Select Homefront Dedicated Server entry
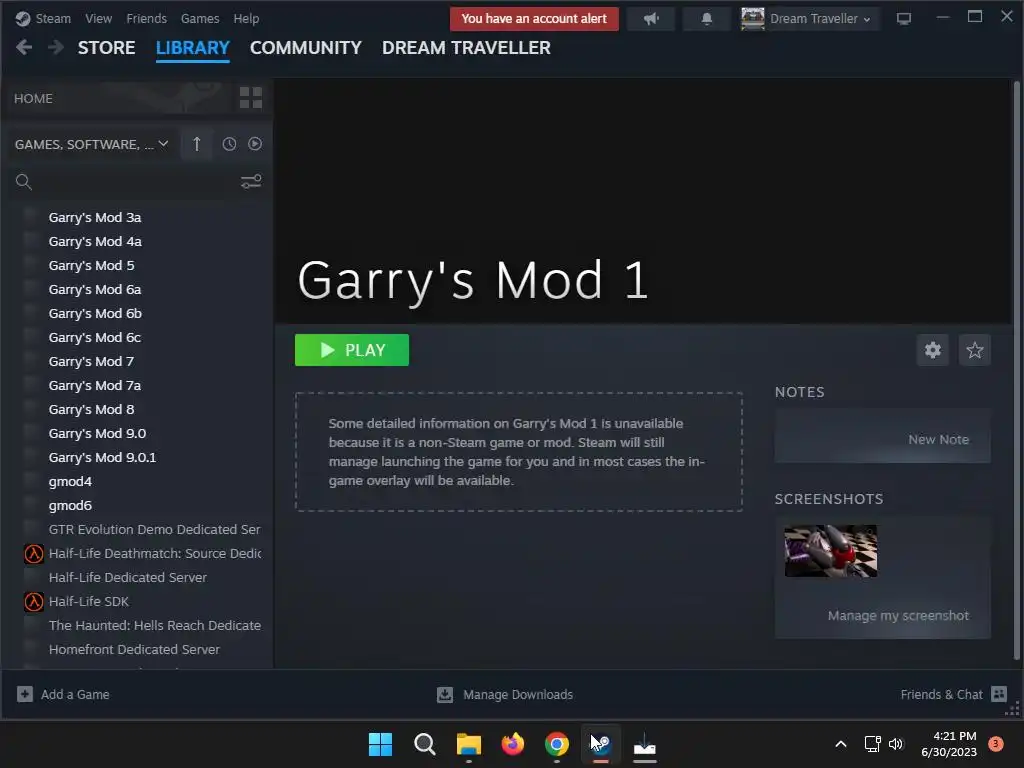 (137, 650)
